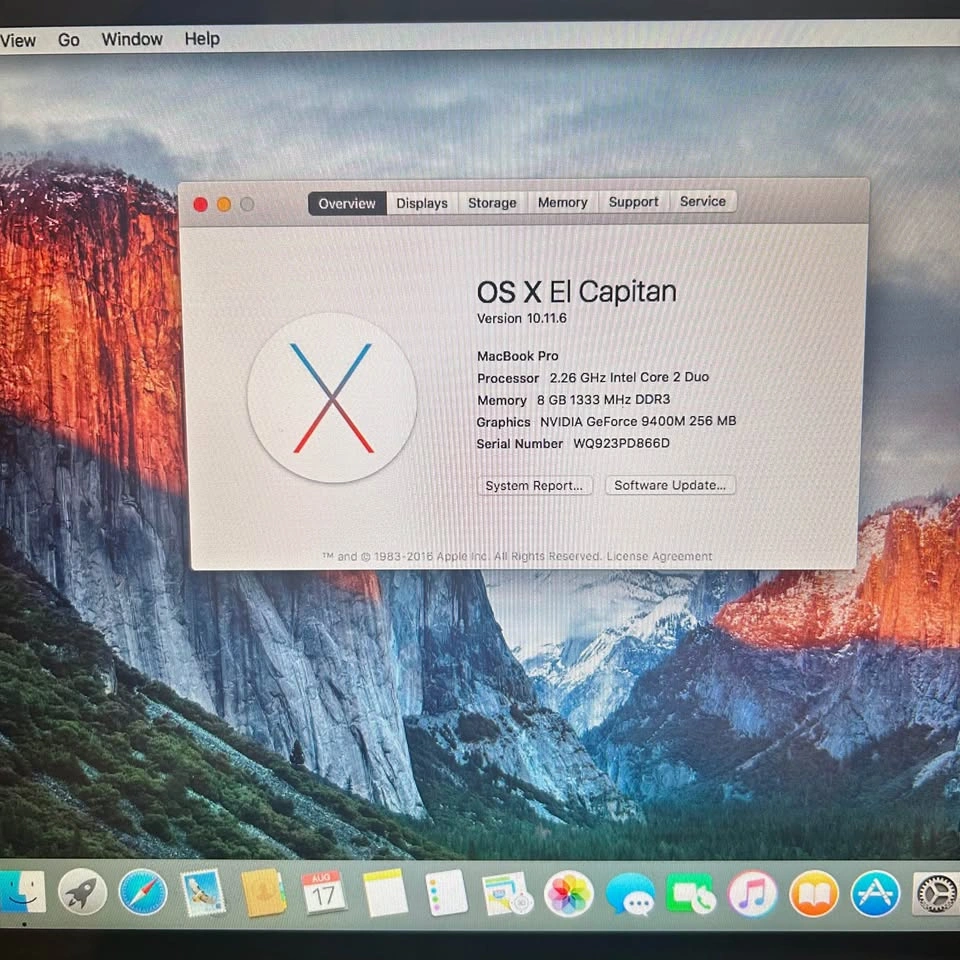Click the System Report... button

coord(534,486)
